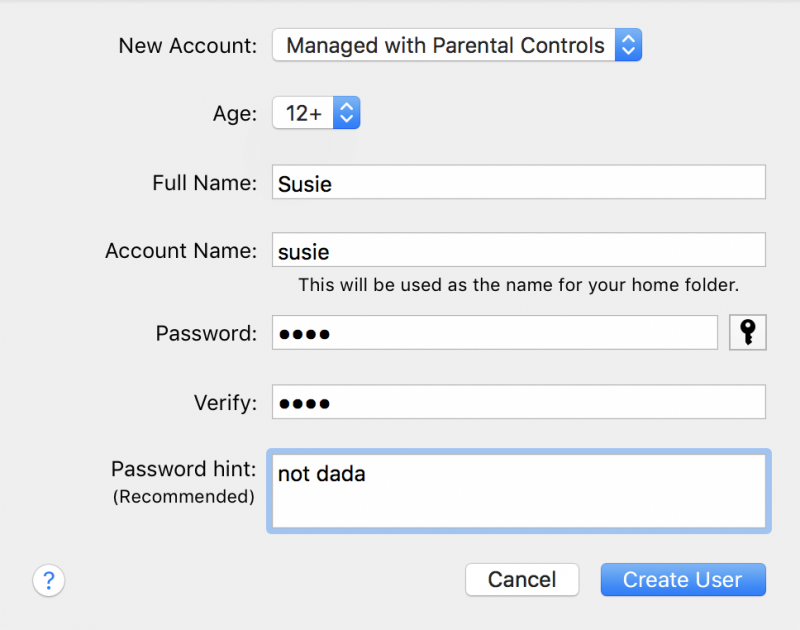800x630 pixels.
Task: Click inside the Full Name field
Action: [519, 181]
